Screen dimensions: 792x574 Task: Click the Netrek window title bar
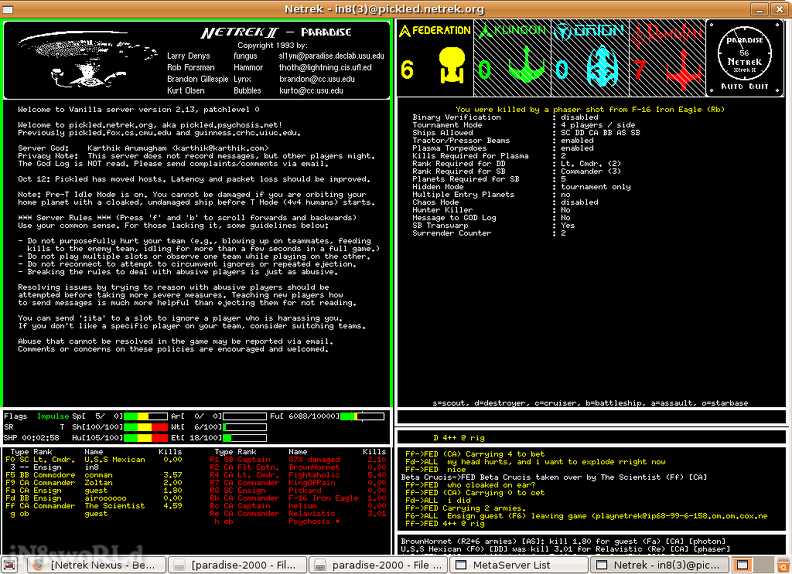pos(384,9)
